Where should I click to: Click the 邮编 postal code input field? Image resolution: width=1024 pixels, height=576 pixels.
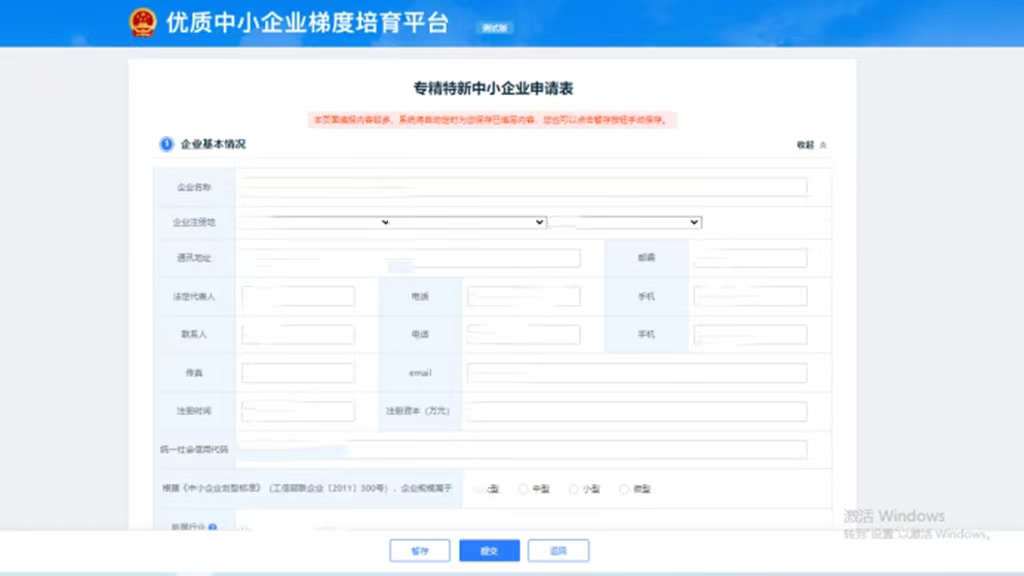pos(750,259)
